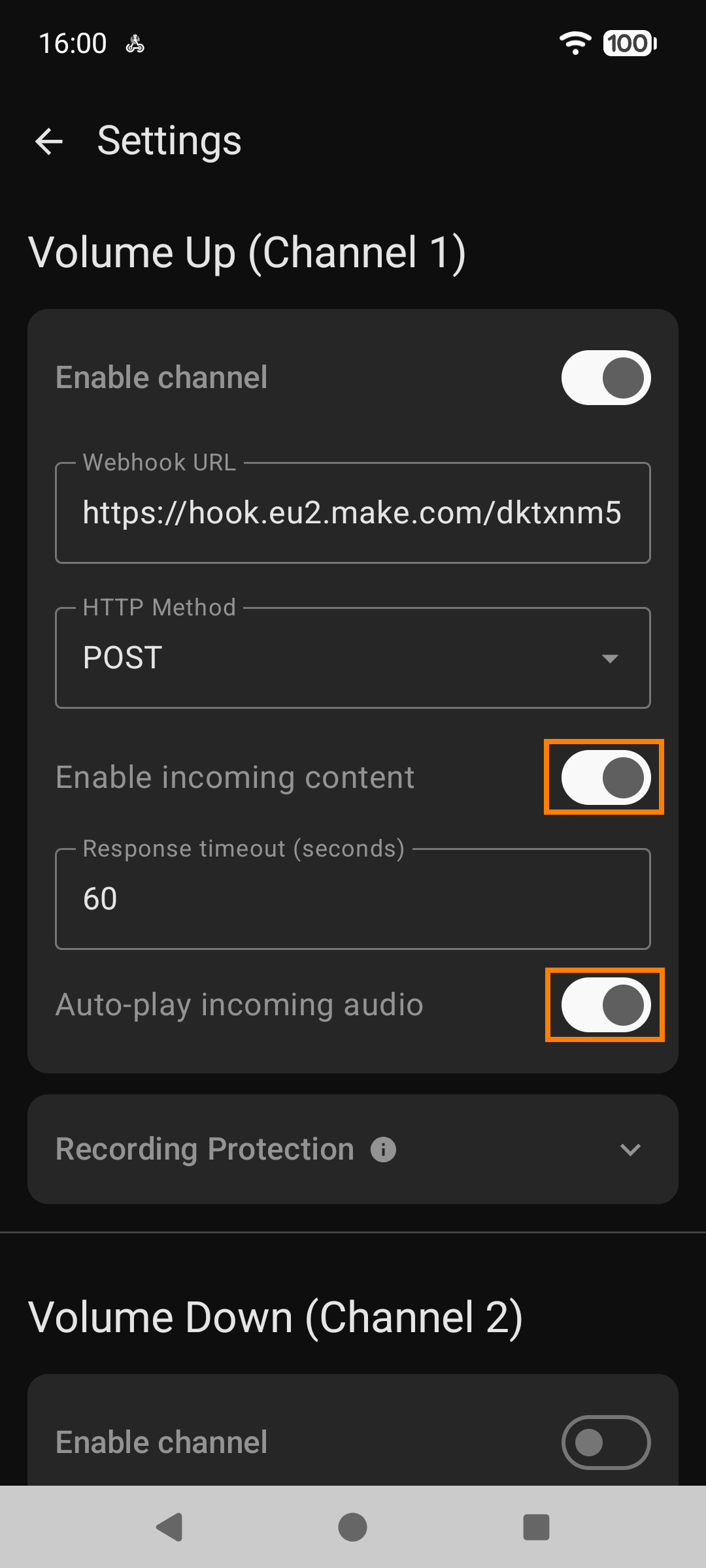Open recent apps with square button
This screenshot has height=1568, width=706.
(536, 1527)
